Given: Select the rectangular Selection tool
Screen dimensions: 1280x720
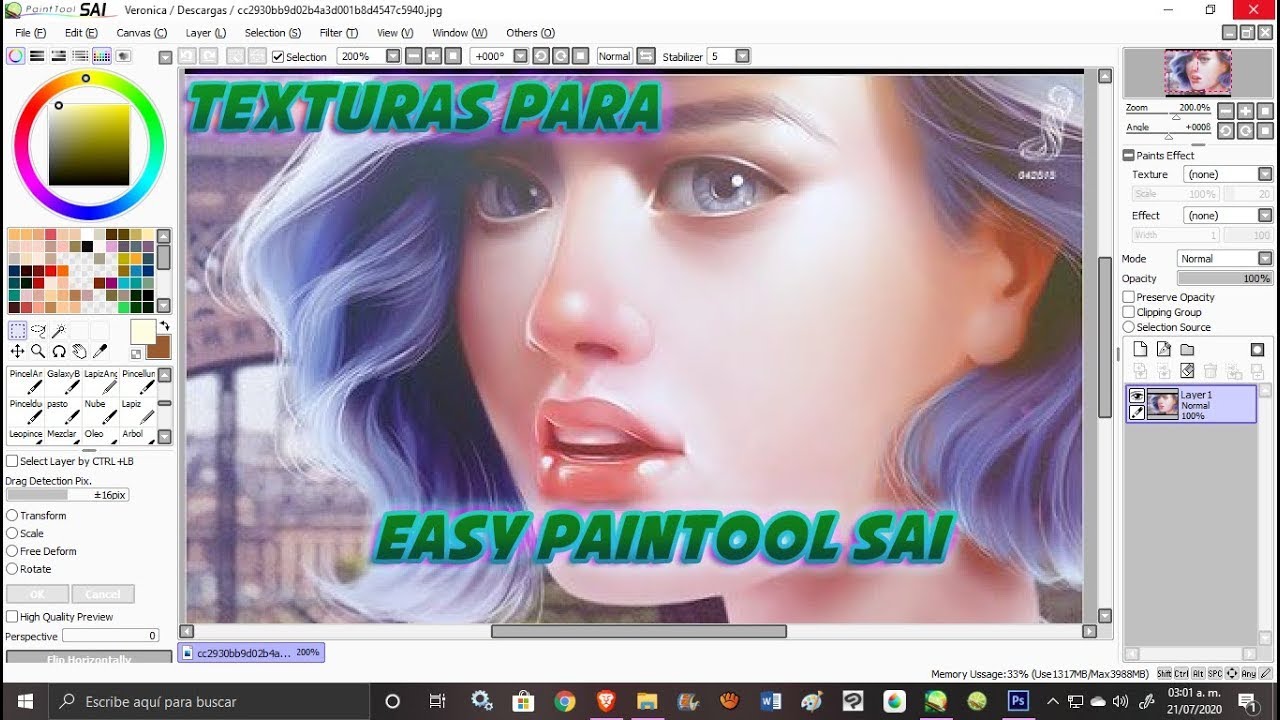Looking at the screenshot, I should click(17, 331).
